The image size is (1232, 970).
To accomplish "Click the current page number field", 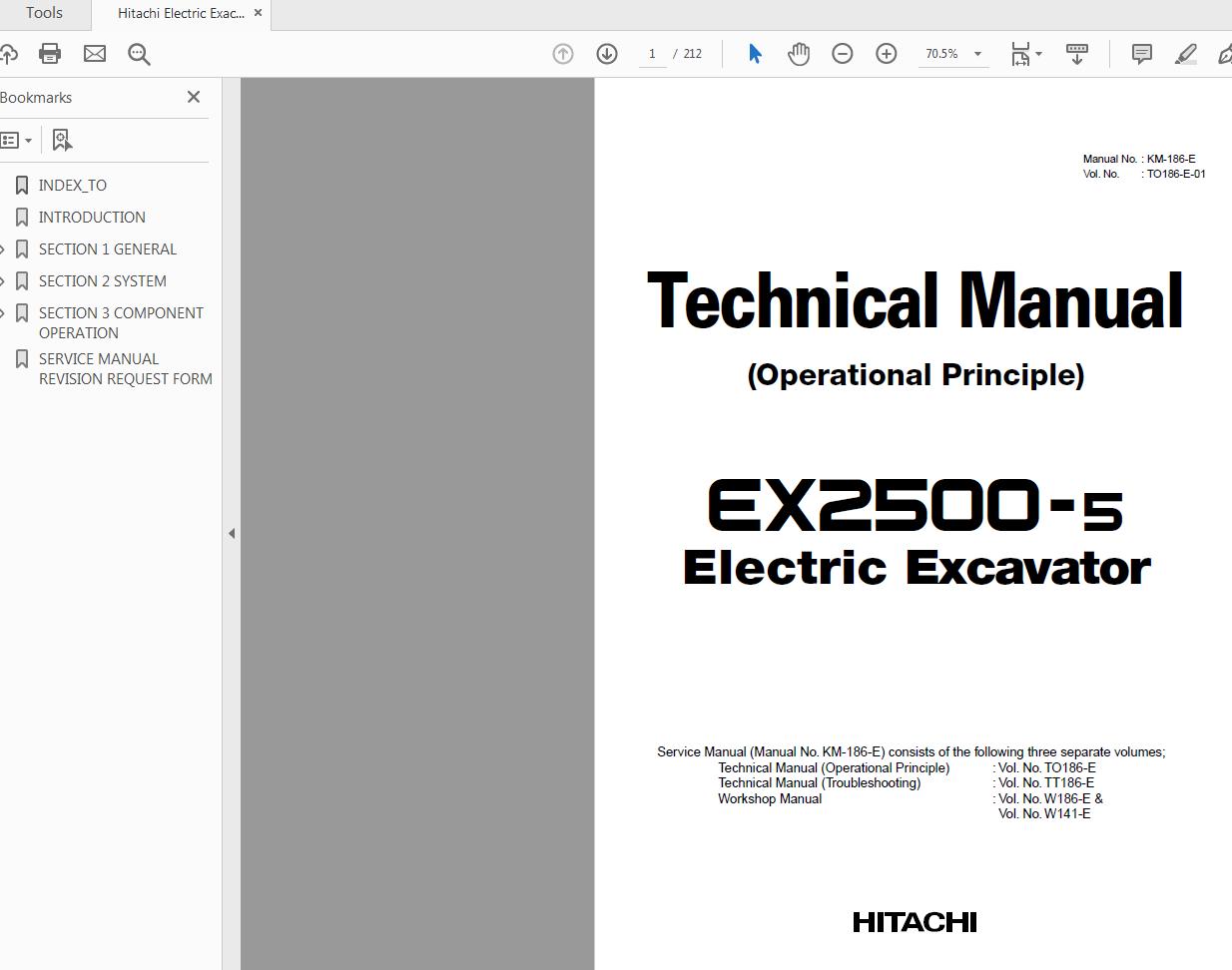I will click(x=652, y=54).
